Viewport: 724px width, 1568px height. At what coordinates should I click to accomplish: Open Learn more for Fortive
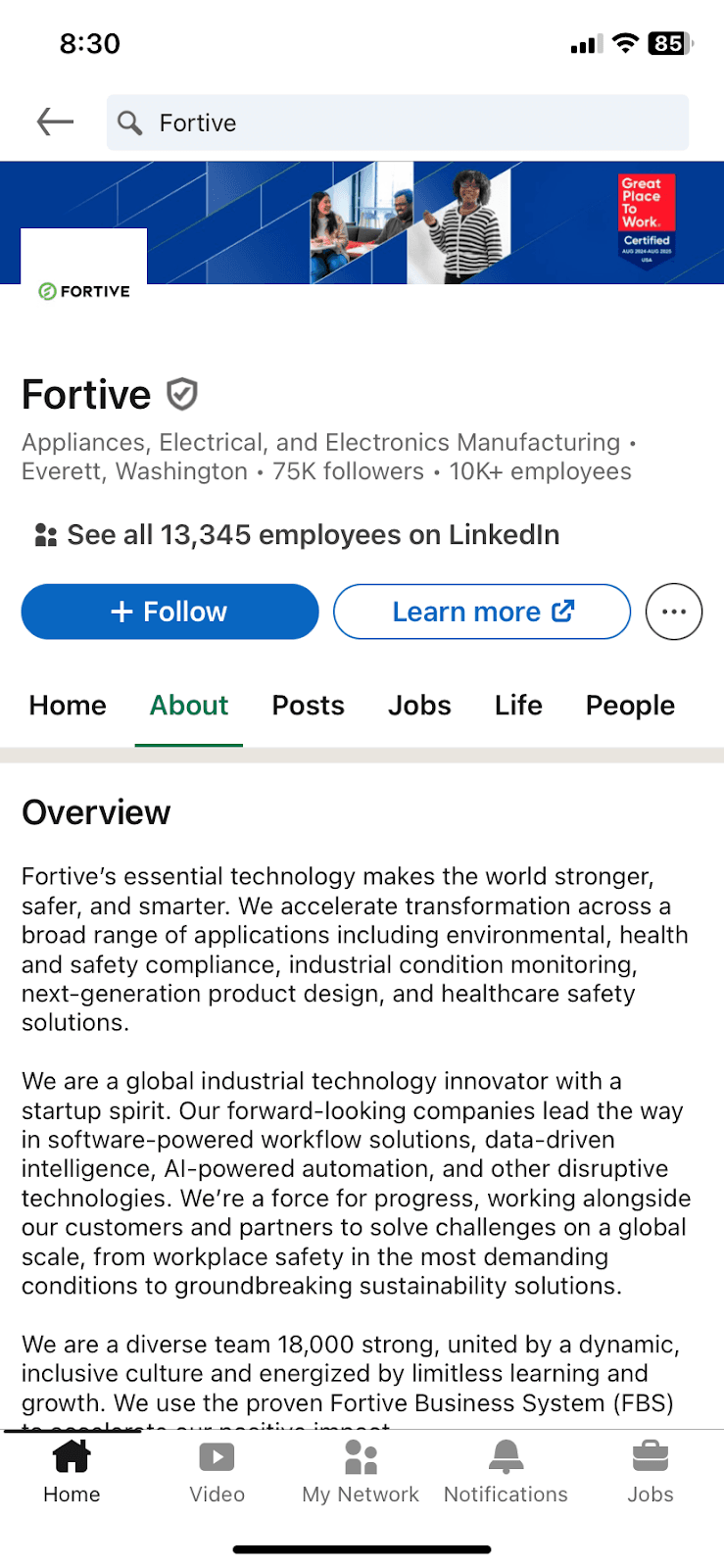(x=465, y=612)
